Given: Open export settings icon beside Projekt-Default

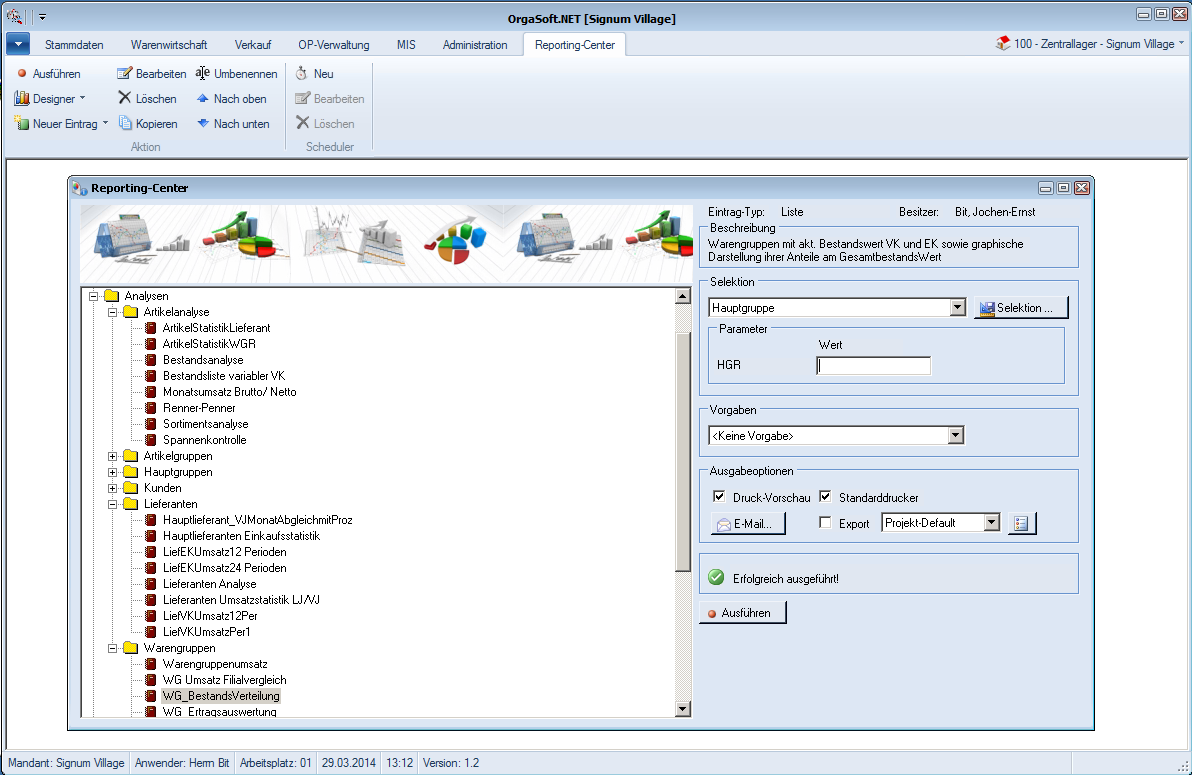Looking at the screenshot, I should (1022, 523).
